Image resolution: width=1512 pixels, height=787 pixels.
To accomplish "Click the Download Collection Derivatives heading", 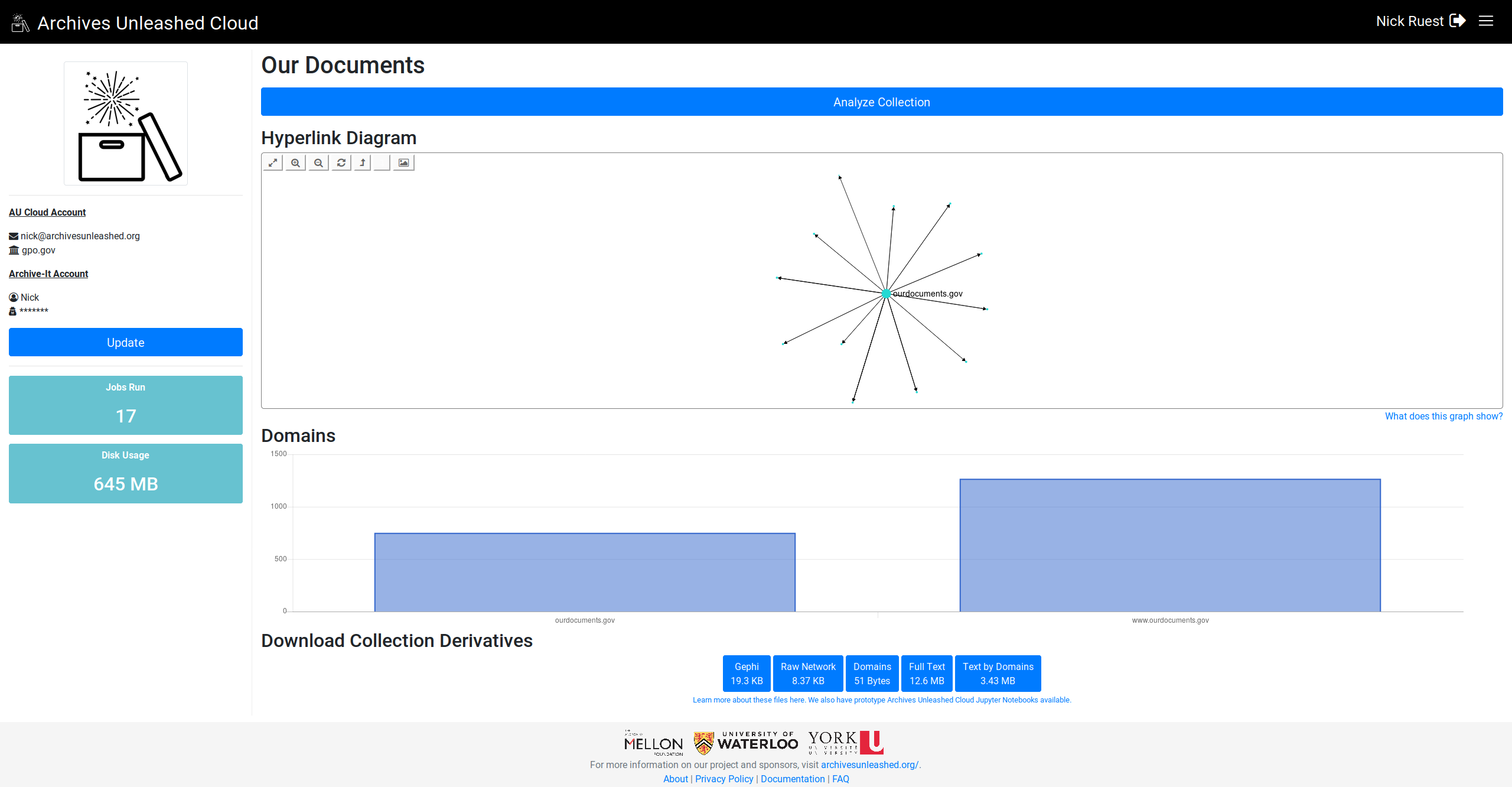I will click(397, 640).
